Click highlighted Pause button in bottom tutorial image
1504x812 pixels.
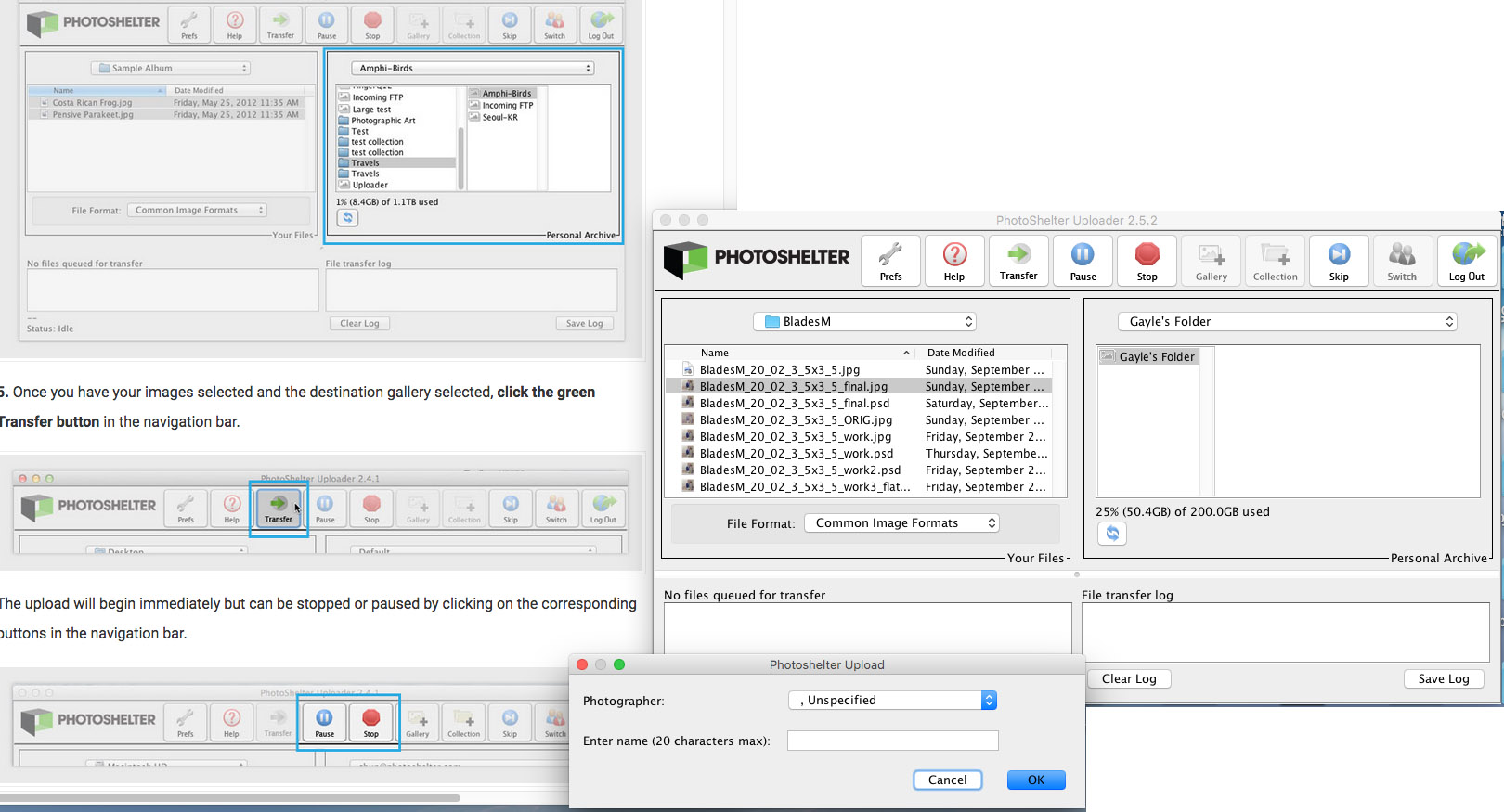tap(324, 722)
